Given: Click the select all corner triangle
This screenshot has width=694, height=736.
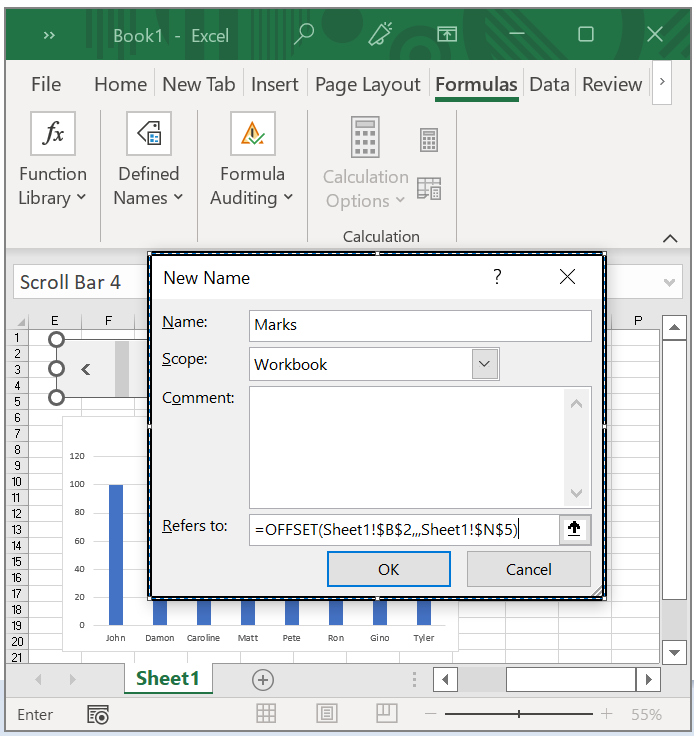Looking at the screenshot, I should 20,322.
